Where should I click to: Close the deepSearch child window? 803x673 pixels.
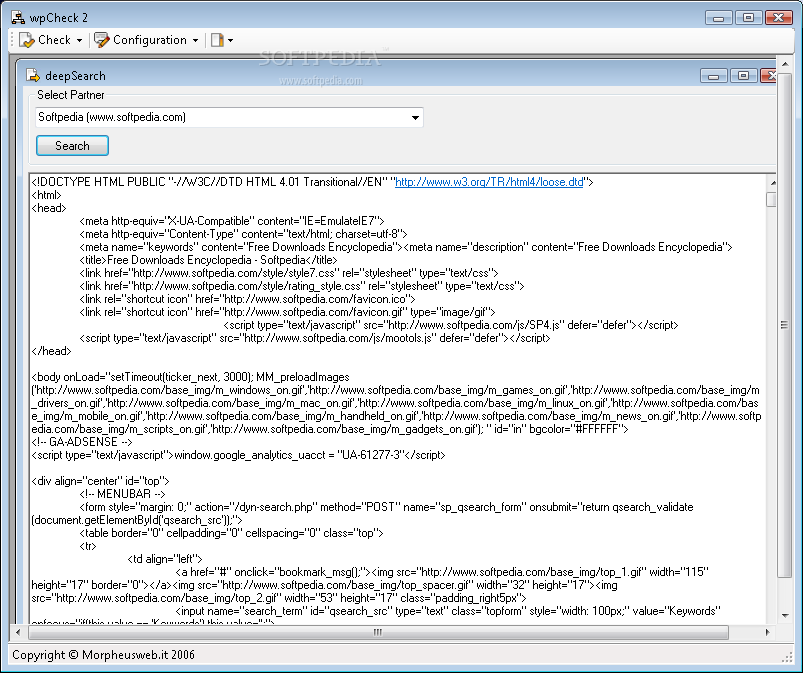[x=768, y=76]
